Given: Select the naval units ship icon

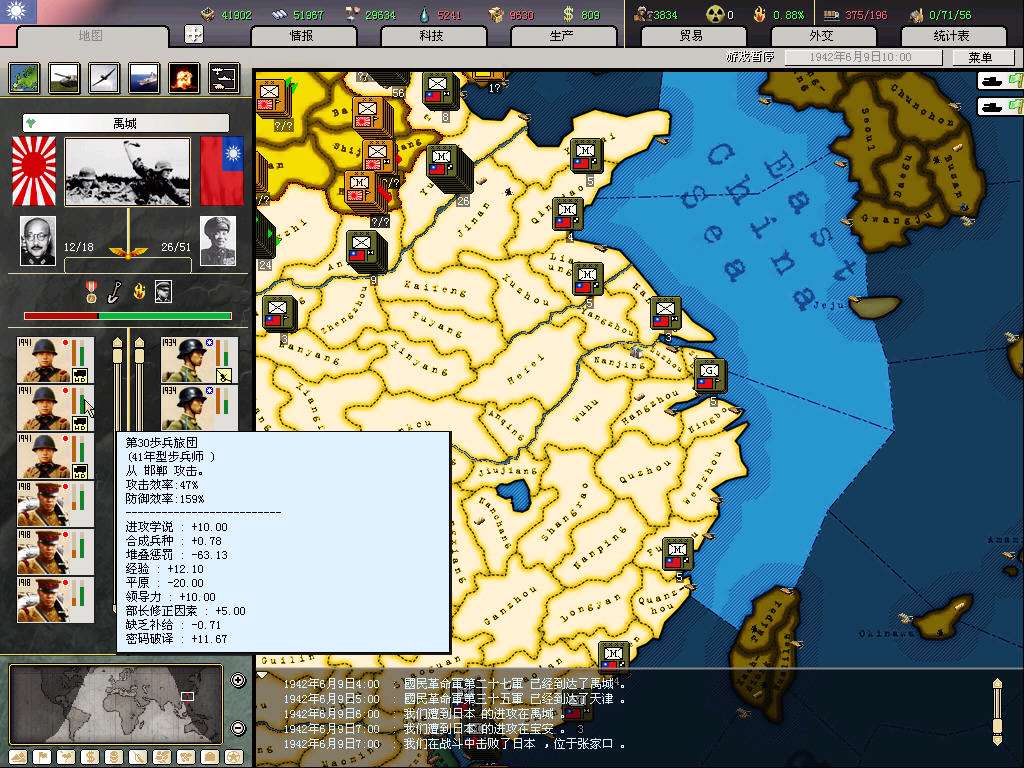Looking at the screenshot, I should [x=144, y=78].
